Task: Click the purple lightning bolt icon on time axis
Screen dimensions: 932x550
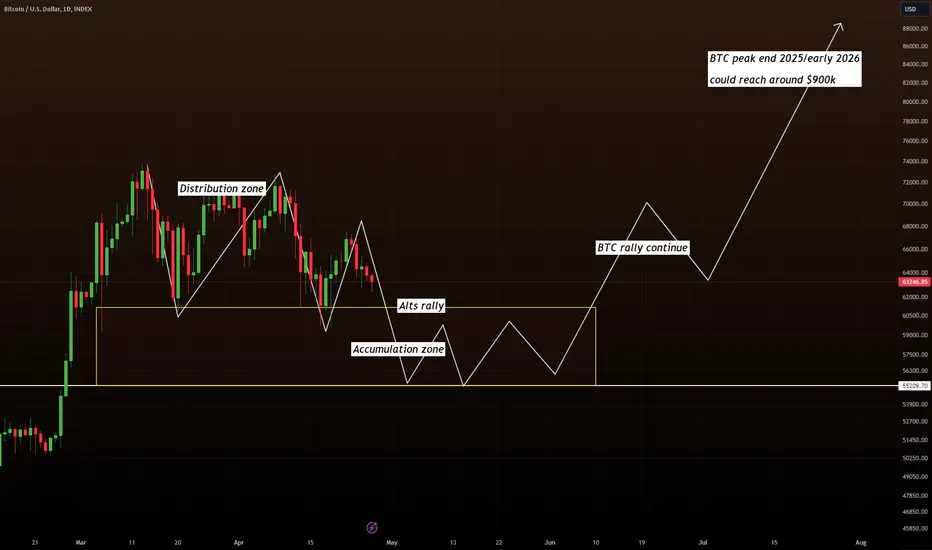Action: point(372,527)
